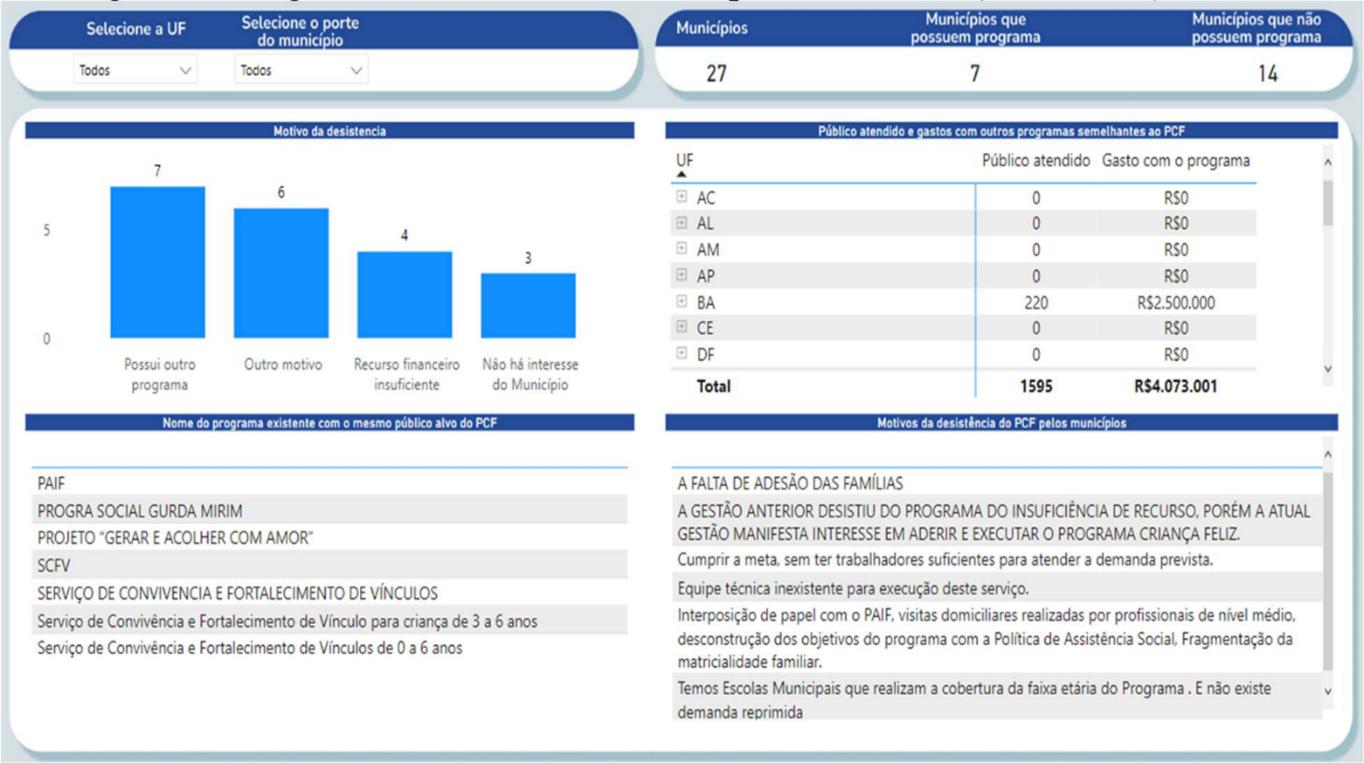Expand the AP state row
The image size is (1364, 763).
[682, 276]
